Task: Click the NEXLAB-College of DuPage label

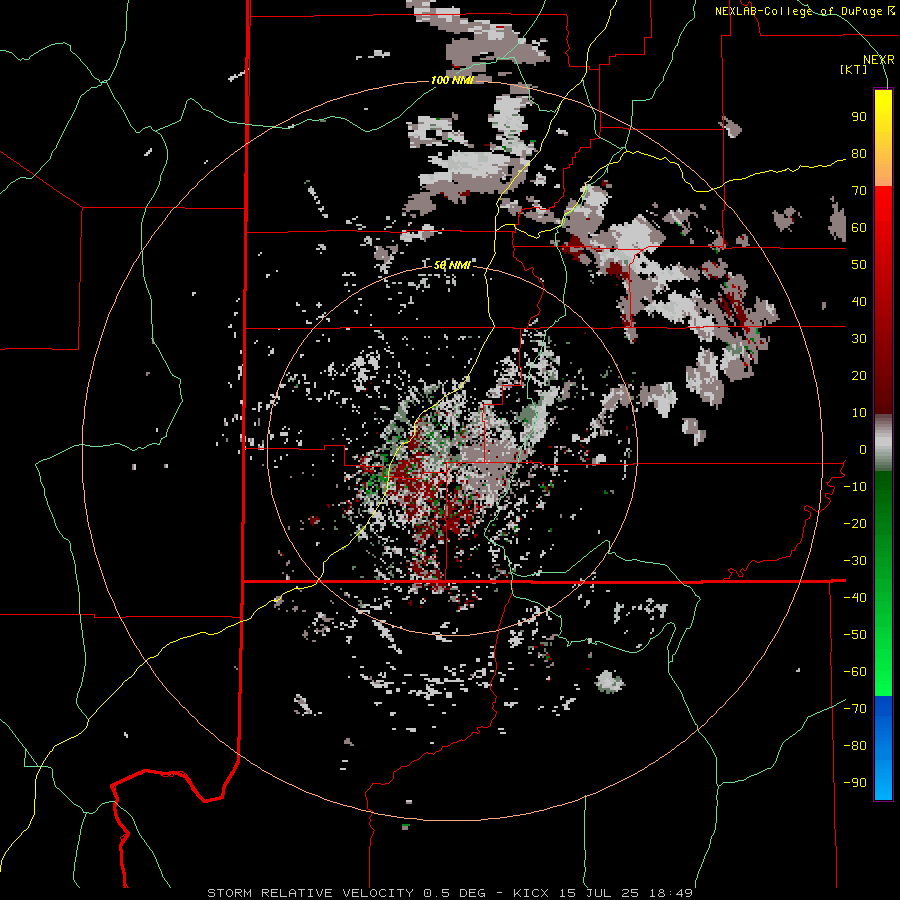Action: (x=804, y=11)
